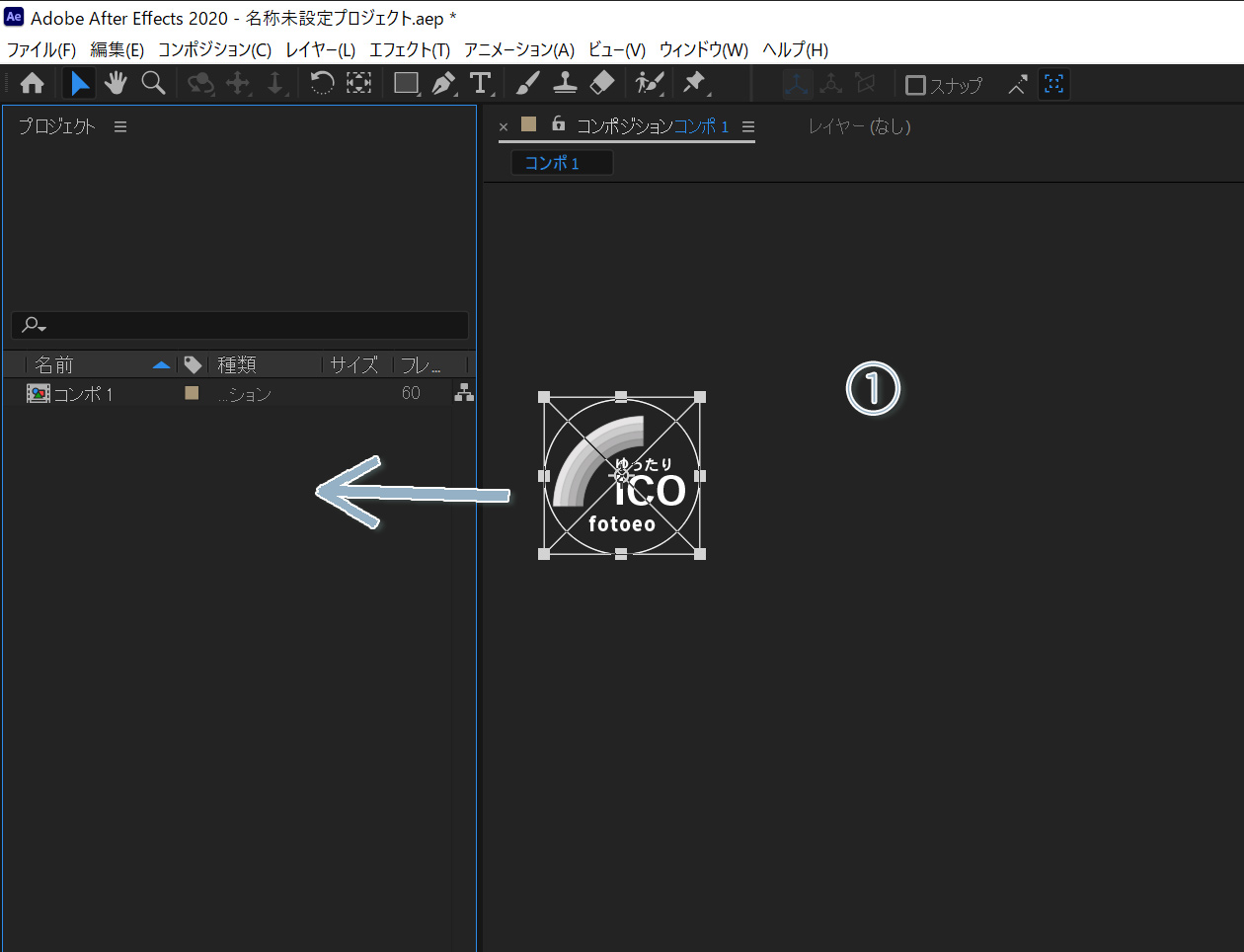Screen dimensions: 1244x952
Task: Toggle the composition viewer lock icon
Action: [x=558, y=124]
